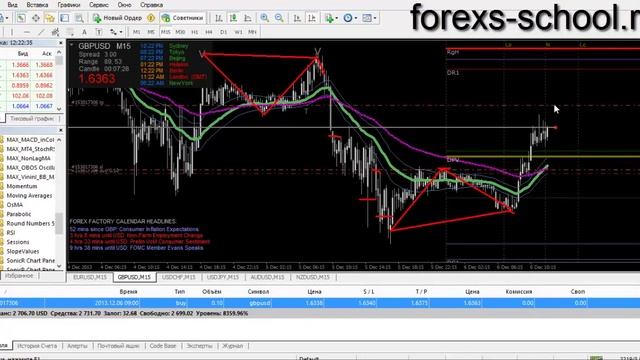Screen dimensions: 640x360
Task: Open the Code Base terminal tab
Action: (x=162, y=346)
